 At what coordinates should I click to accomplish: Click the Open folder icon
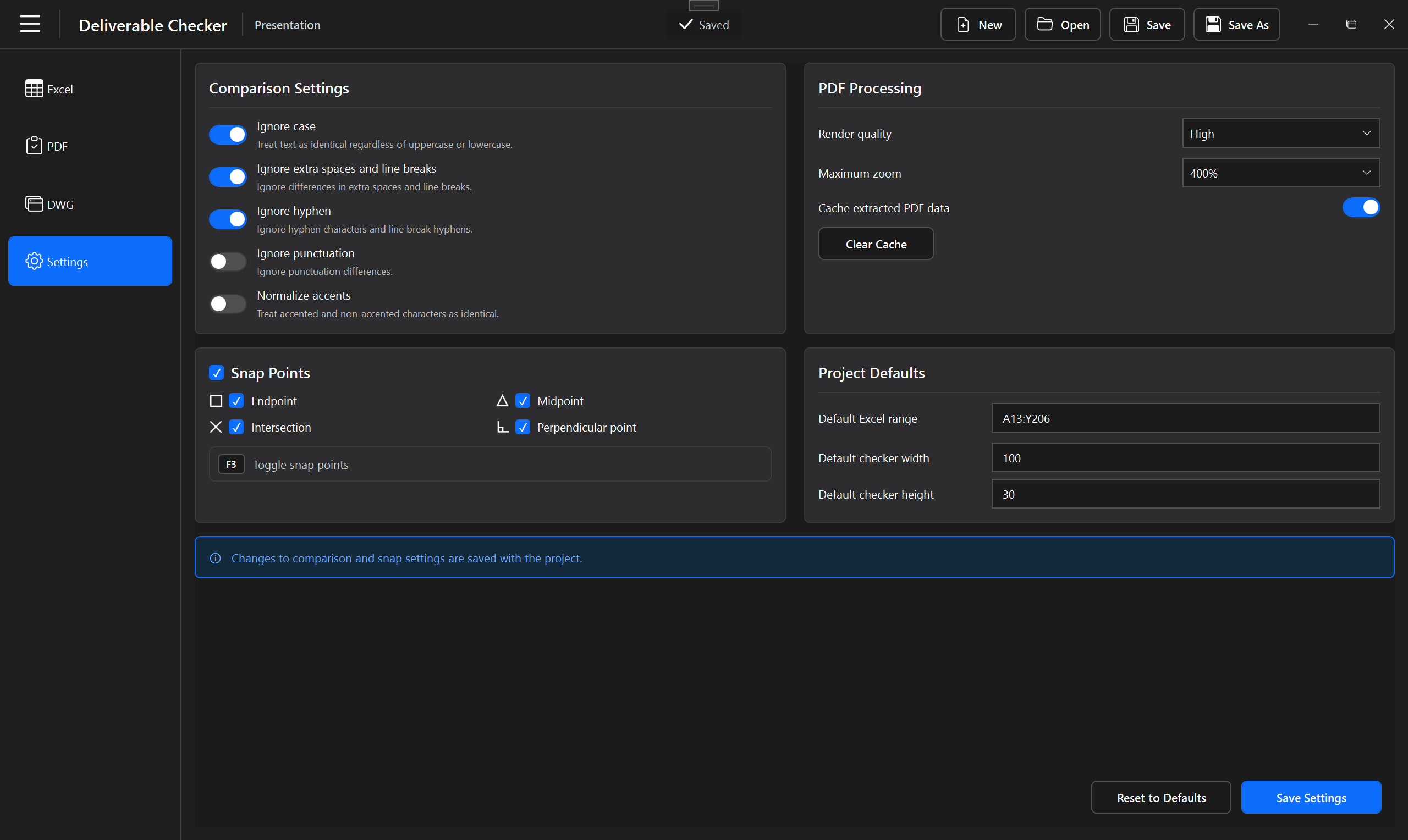point(1044,24)
